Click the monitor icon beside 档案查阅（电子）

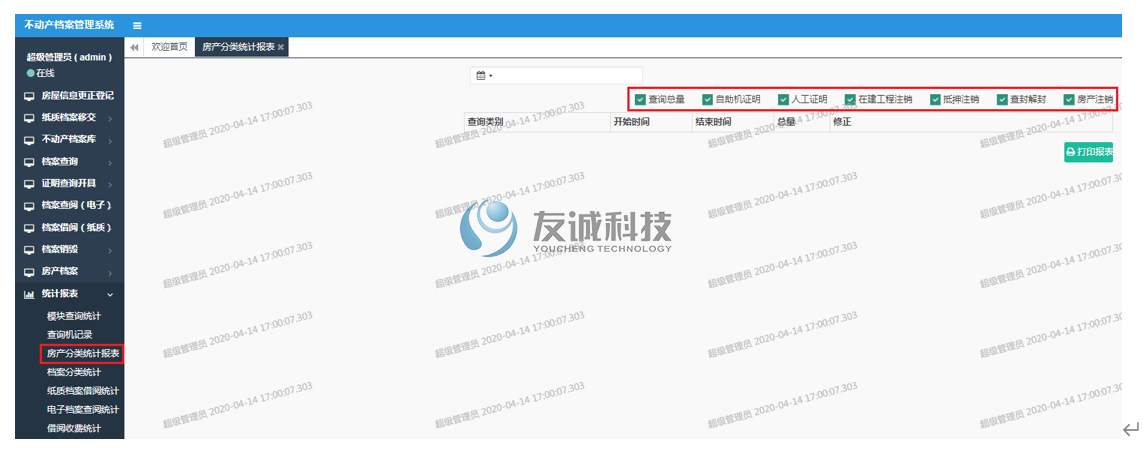coord(29,206)
